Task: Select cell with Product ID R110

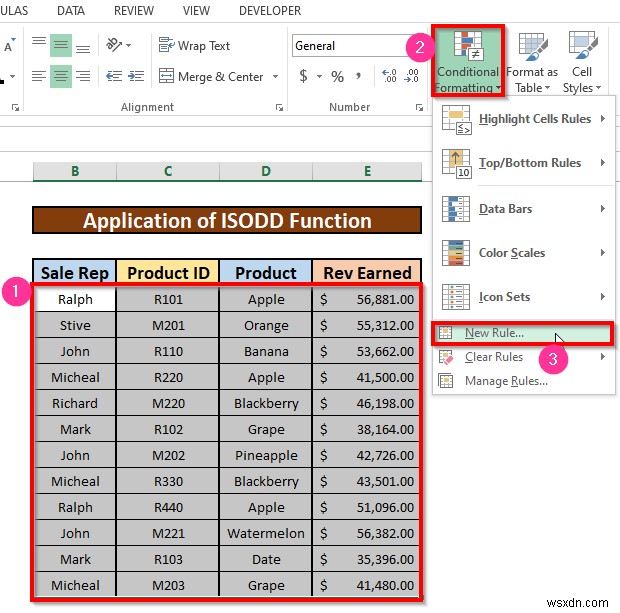Action: click(x=168, y=351)
